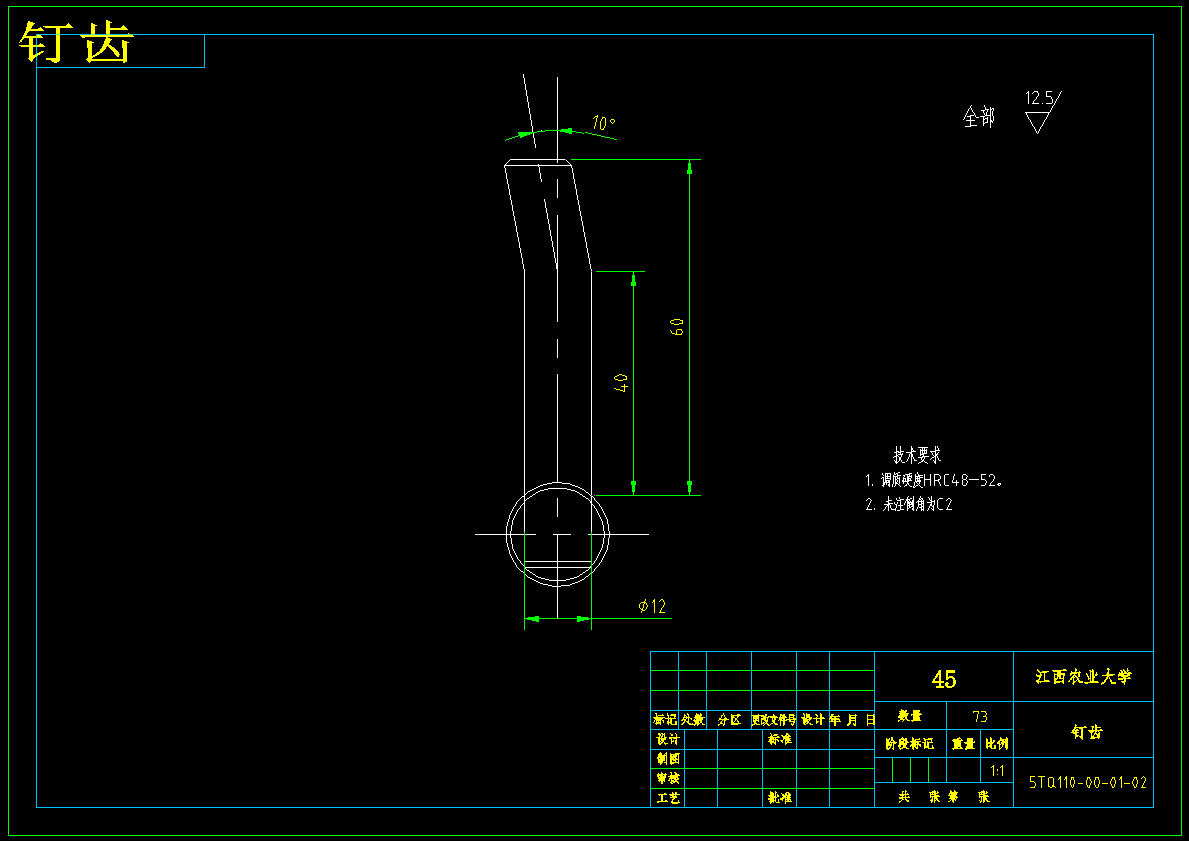Click the 比例 header cell

pos(997,744)
